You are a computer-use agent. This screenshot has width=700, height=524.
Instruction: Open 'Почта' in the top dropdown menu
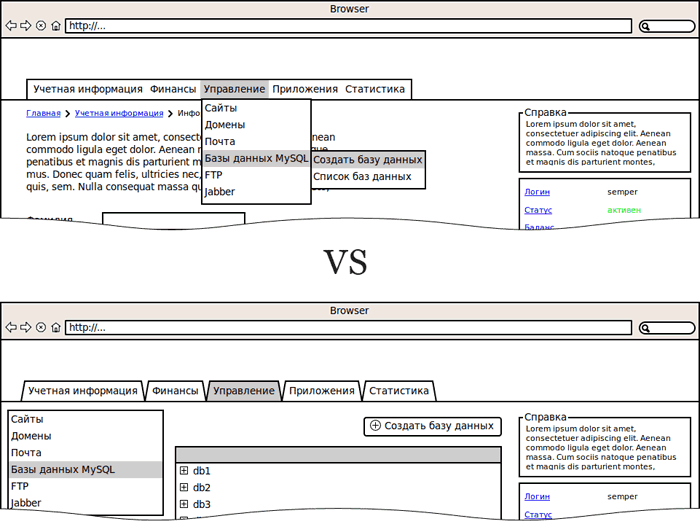point(220,142)
